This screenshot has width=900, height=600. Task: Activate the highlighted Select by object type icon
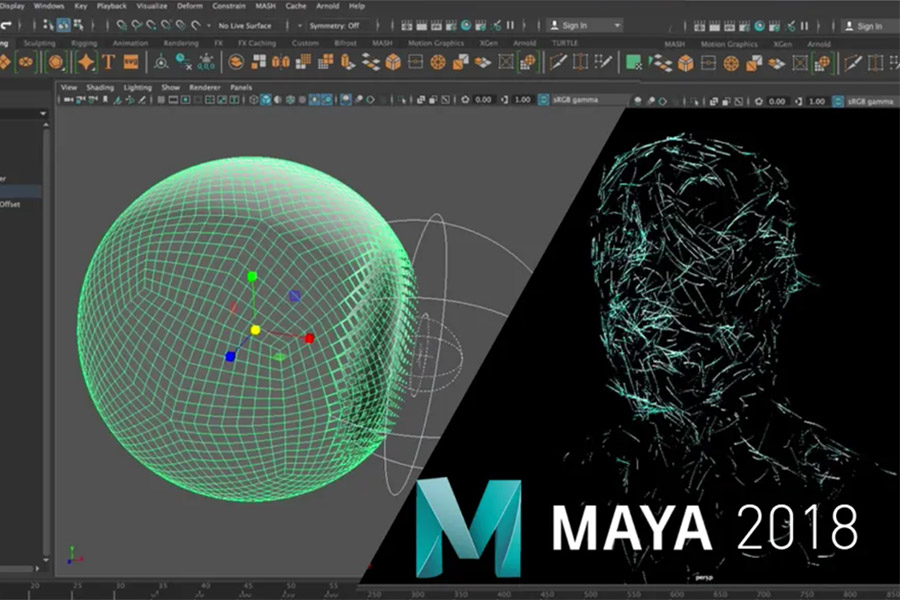63,25
